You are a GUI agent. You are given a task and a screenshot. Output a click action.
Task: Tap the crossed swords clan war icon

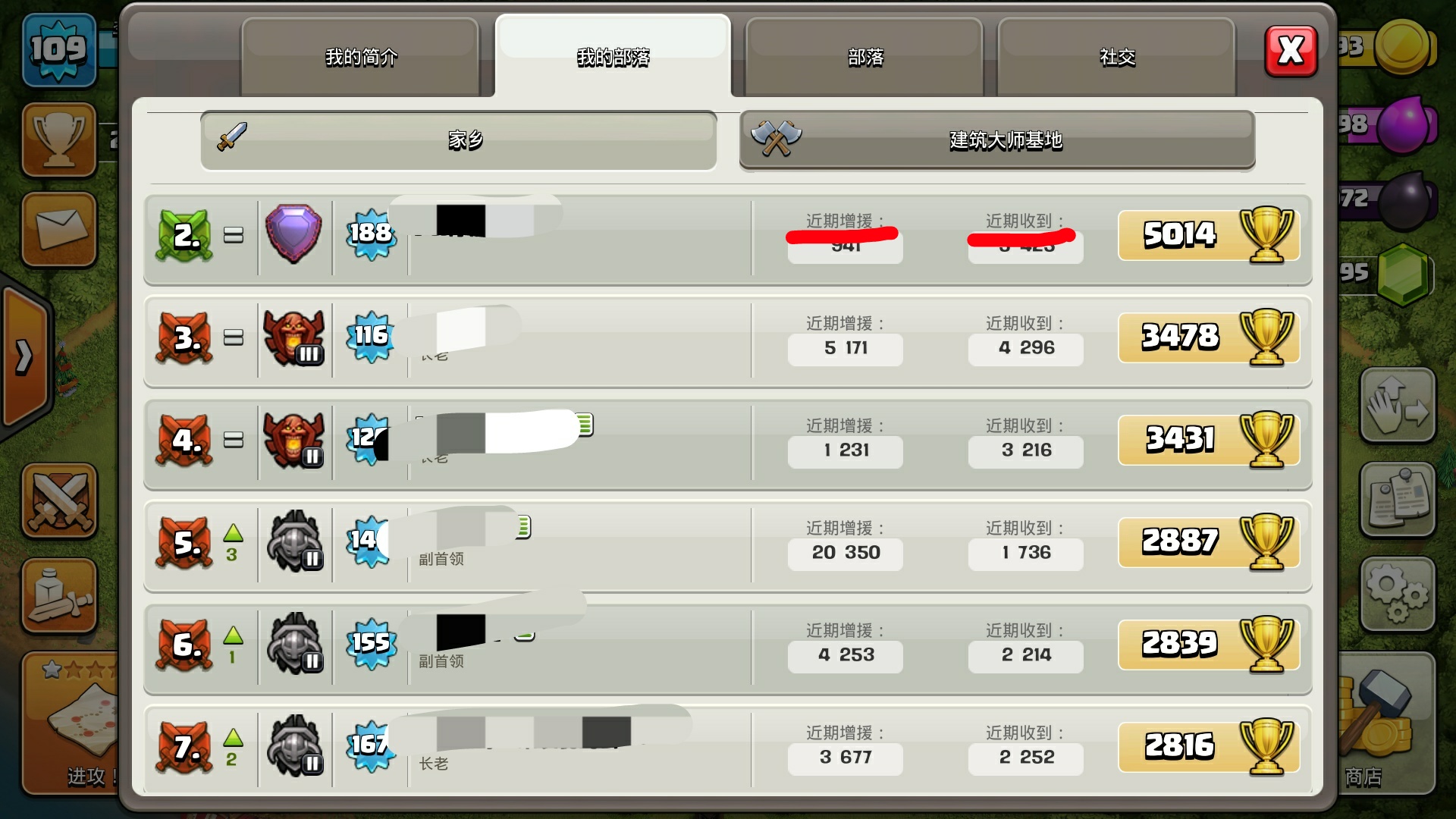click(59, 501)
